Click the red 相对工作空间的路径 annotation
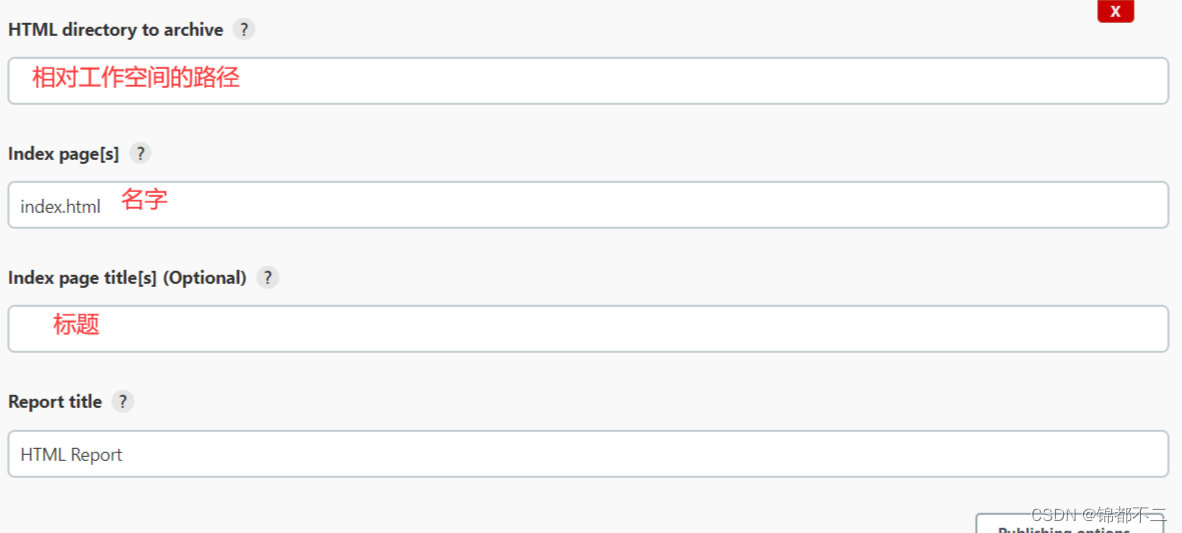 136,77
